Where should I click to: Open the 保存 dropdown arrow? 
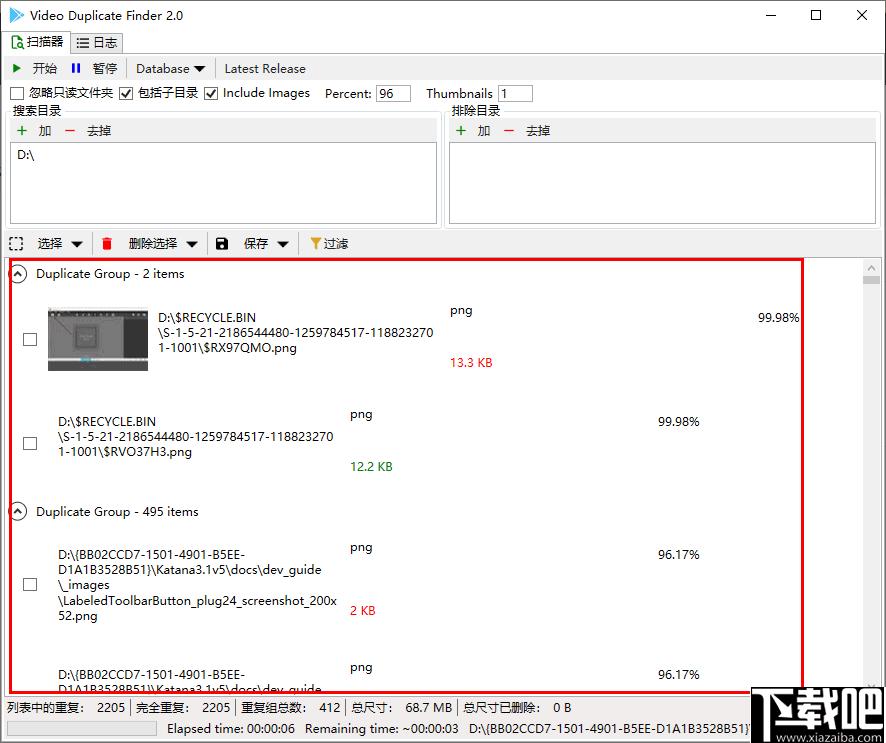click(x=283, y=244)
